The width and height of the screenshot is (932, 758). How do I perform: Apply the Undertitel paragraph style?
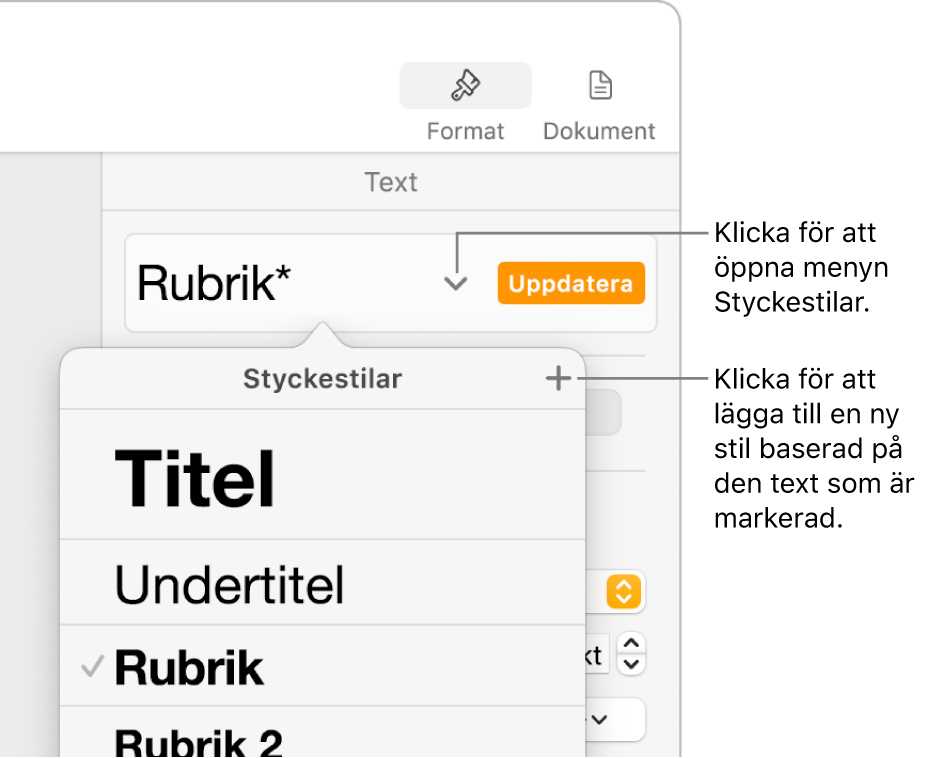(230, 584)
